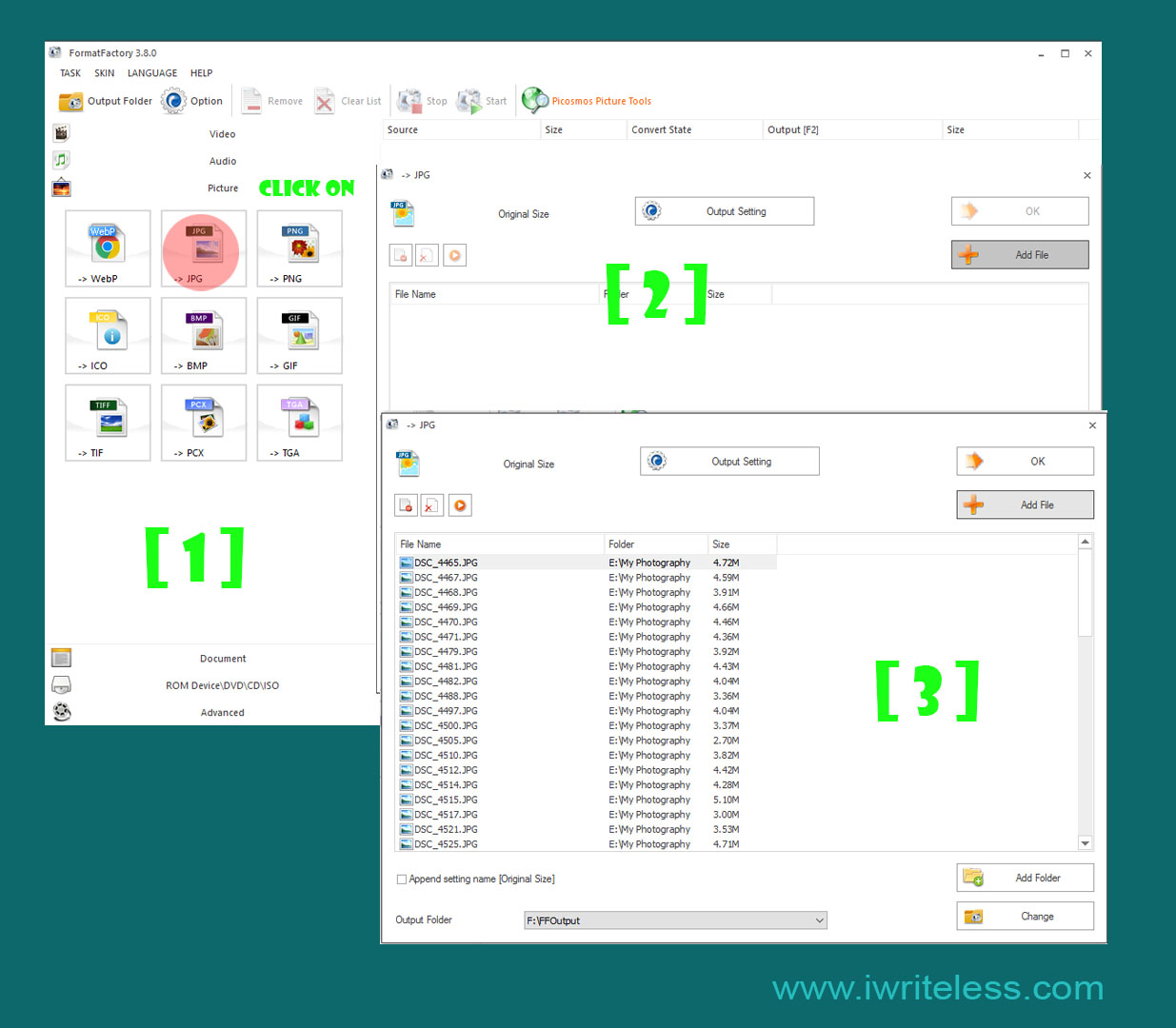1176x1028 pixels.
Task: Click Add File in lower JPG dialog
Action: [1026, 504]
